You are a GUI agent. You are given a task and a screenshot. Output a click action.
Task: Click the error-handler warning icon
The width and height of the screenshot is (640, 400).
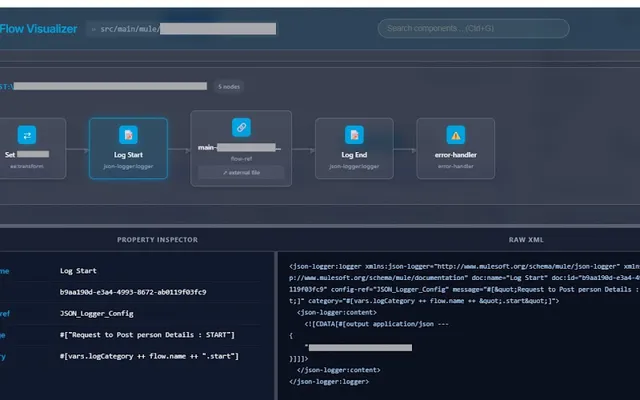click(456, 135)
